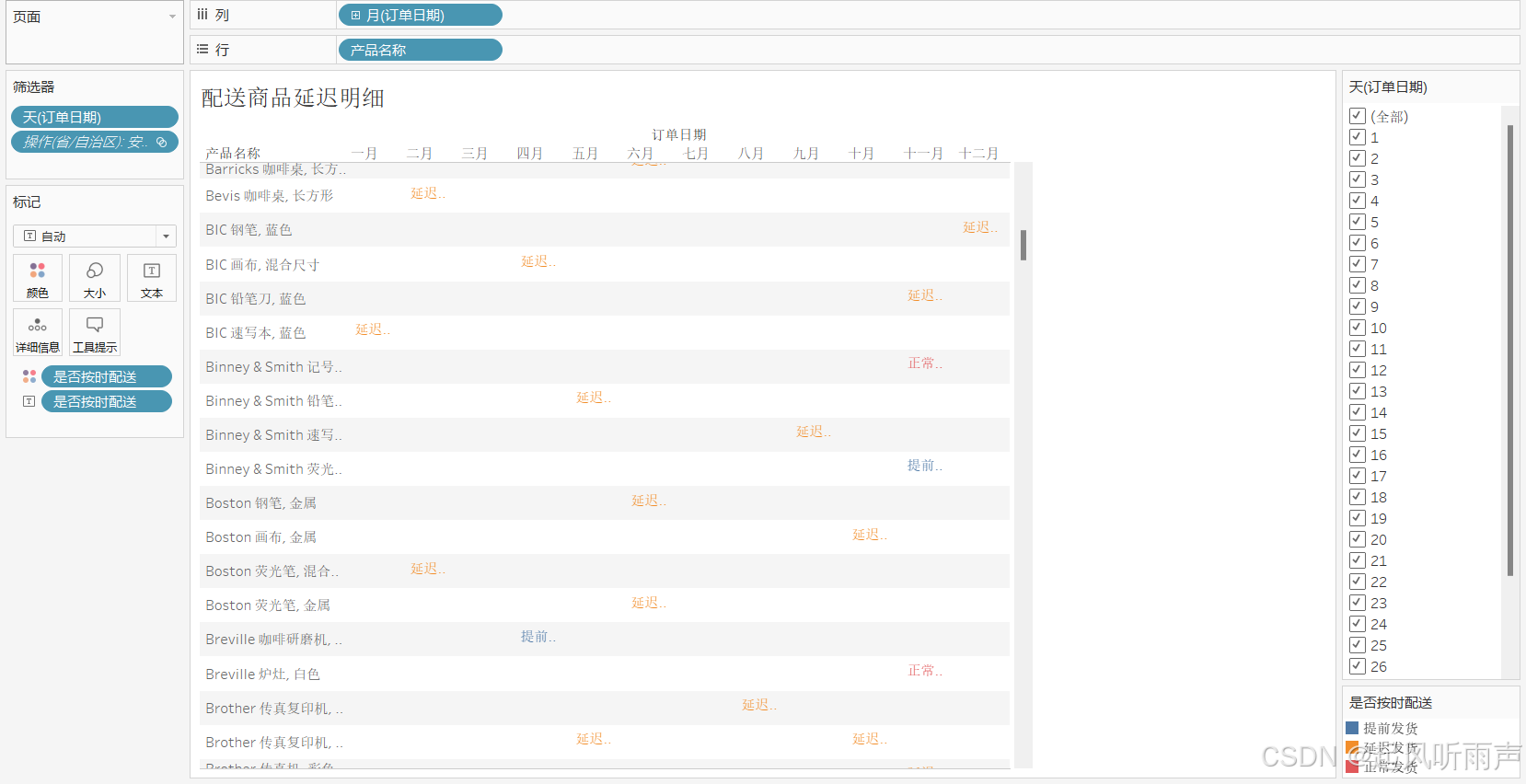
Task: Click 延迟 mark in Bevis 咖啡桌 row
Action: [x=428, y=193]
